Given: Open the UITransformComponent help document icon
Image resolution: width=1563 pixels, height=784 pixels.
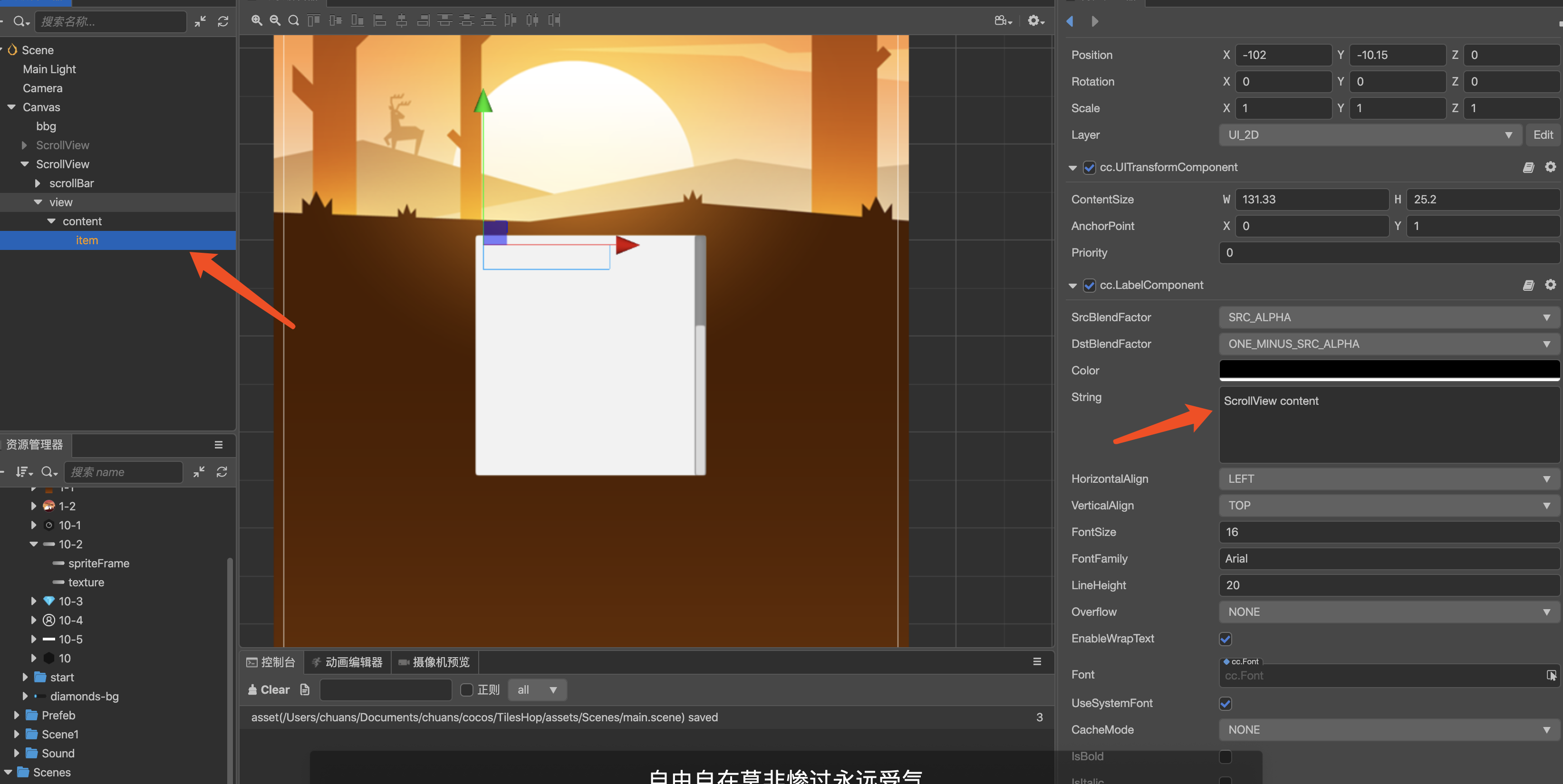Looking at the screenshot, I should click(1528, 167).
